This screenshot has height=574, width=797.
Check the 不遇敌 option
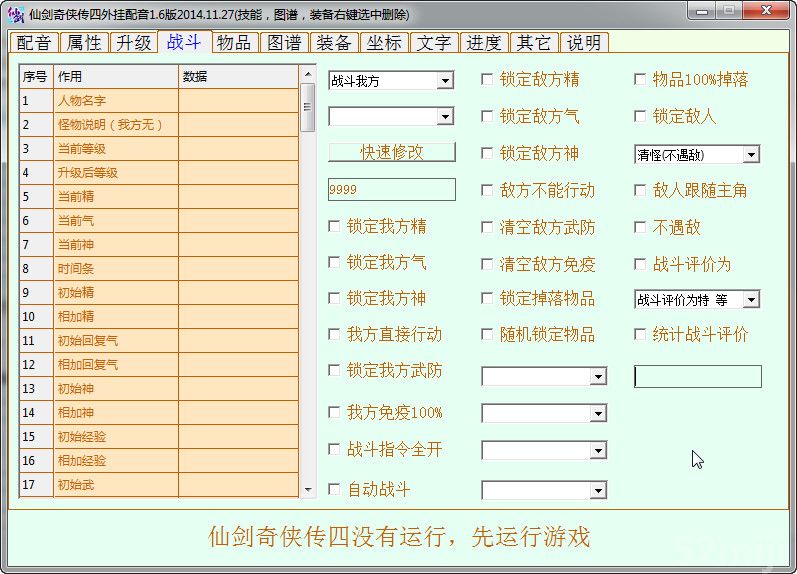(x=641, y=227)
